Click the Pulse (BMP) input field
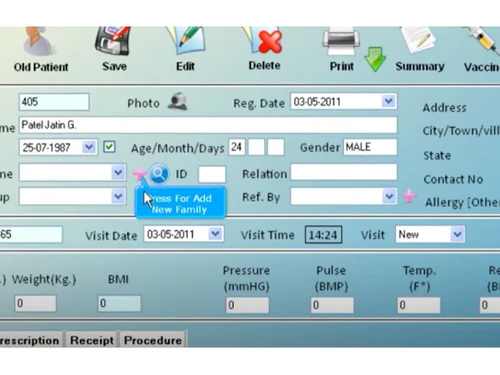This screenshot has width=500, height=375. (x=332, y=305)
